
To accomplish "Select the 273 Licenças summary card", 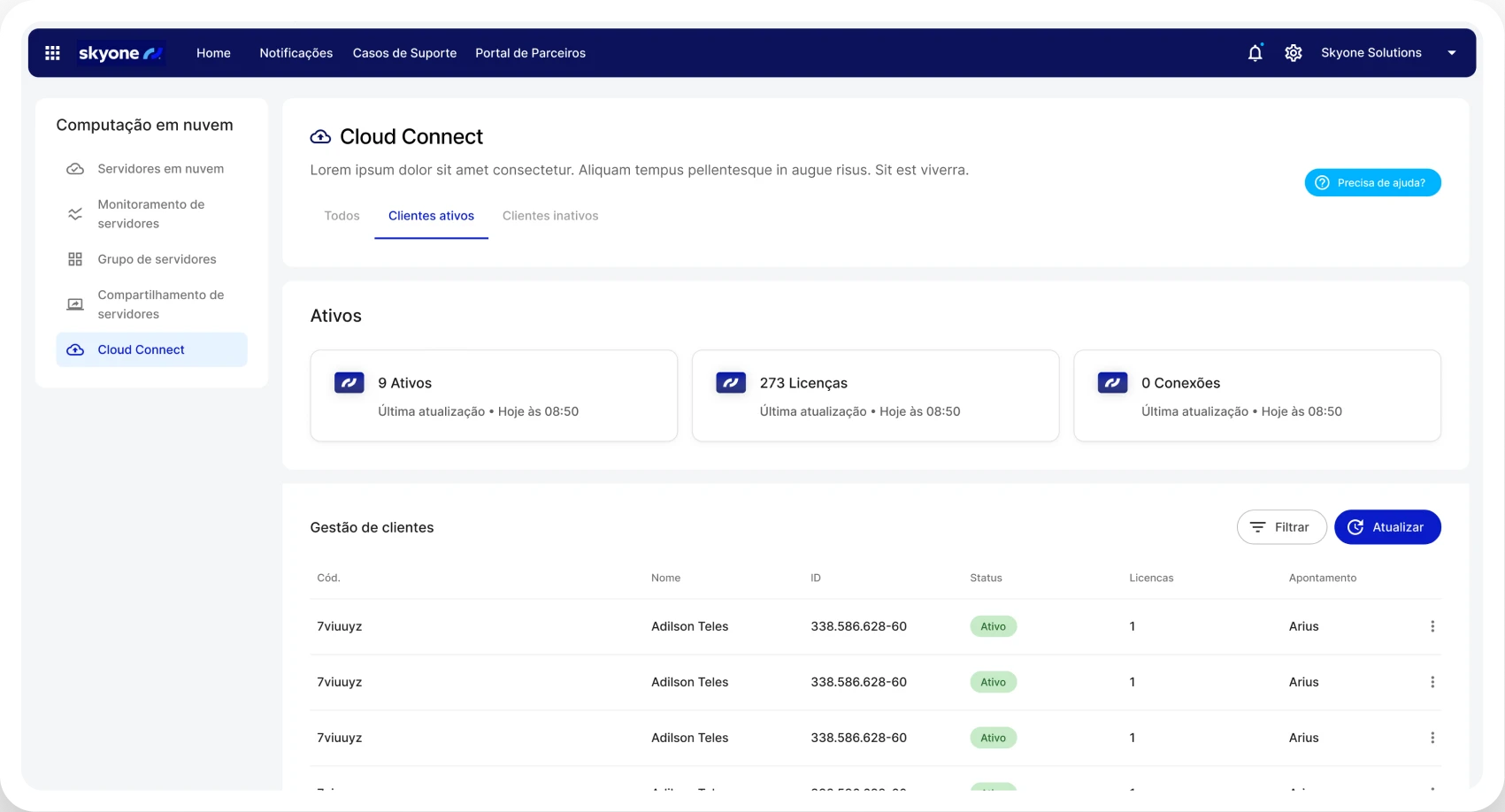I will click(x=874, y=395).
